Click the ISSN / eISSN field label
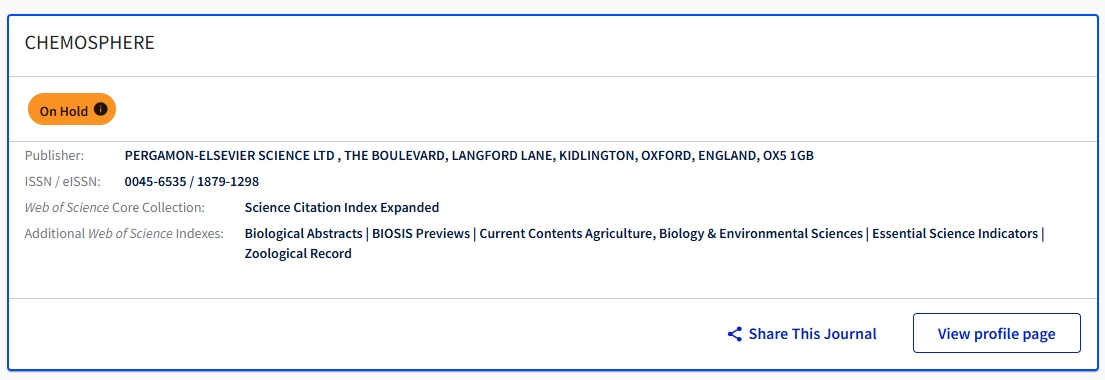This screenshot has height=380, width=1105. pos(63,182)
